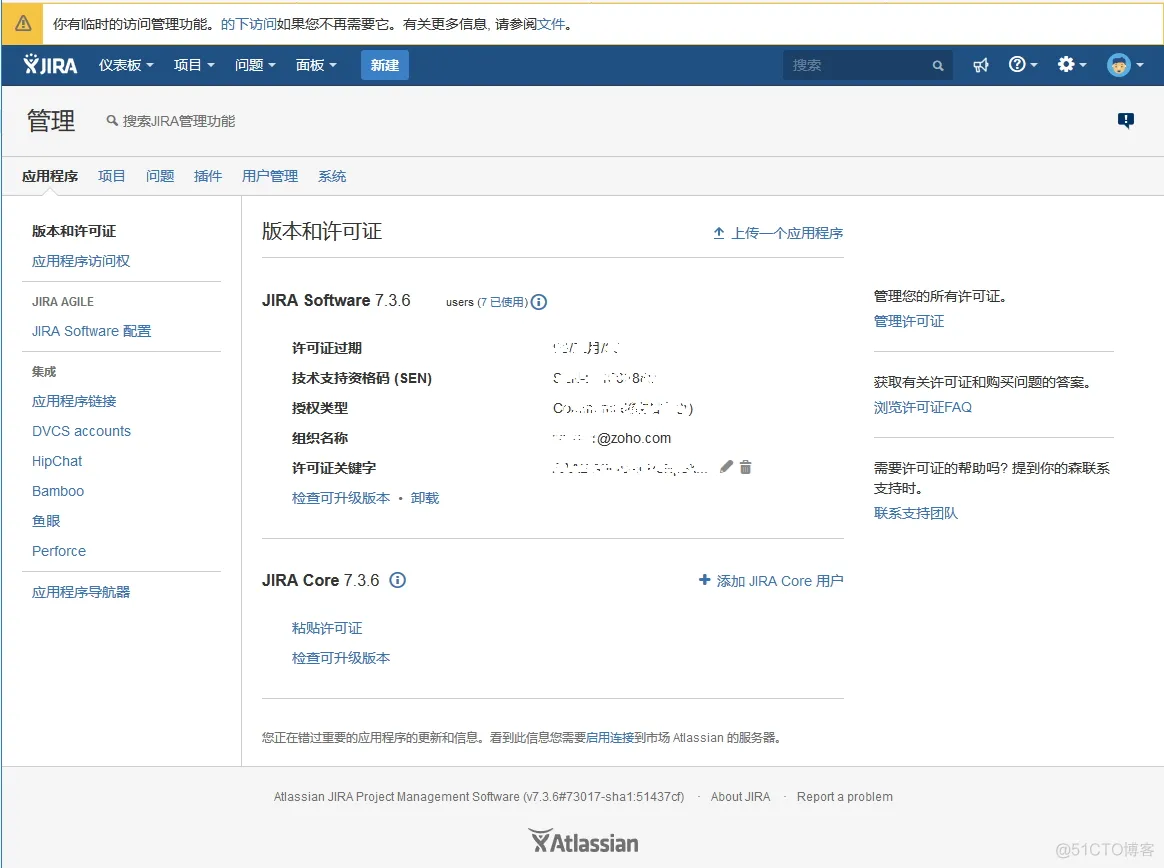Open 应用程序导航器 sidebar link

(x=81, y=592)
